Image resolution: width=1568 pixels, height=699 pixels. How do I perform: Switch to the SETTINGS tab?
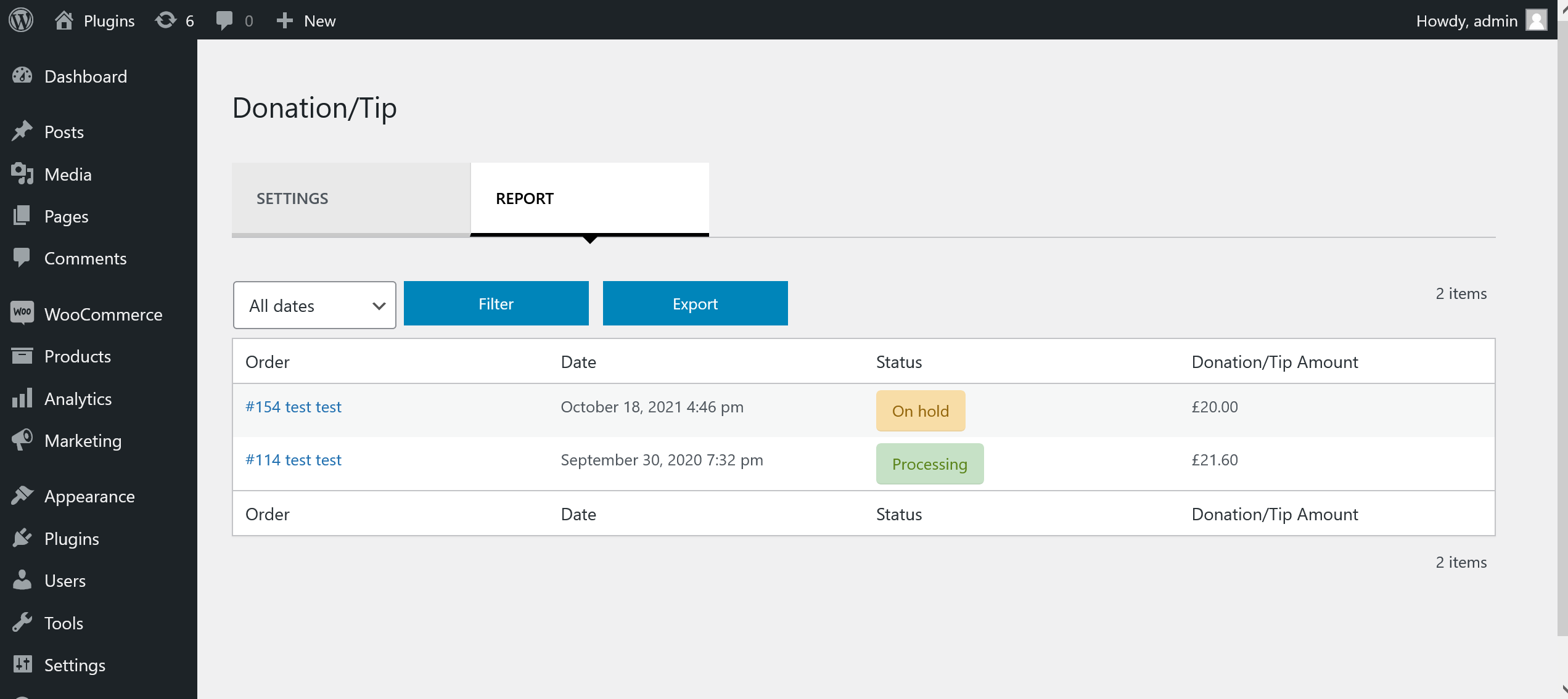(x=351, y=198)
